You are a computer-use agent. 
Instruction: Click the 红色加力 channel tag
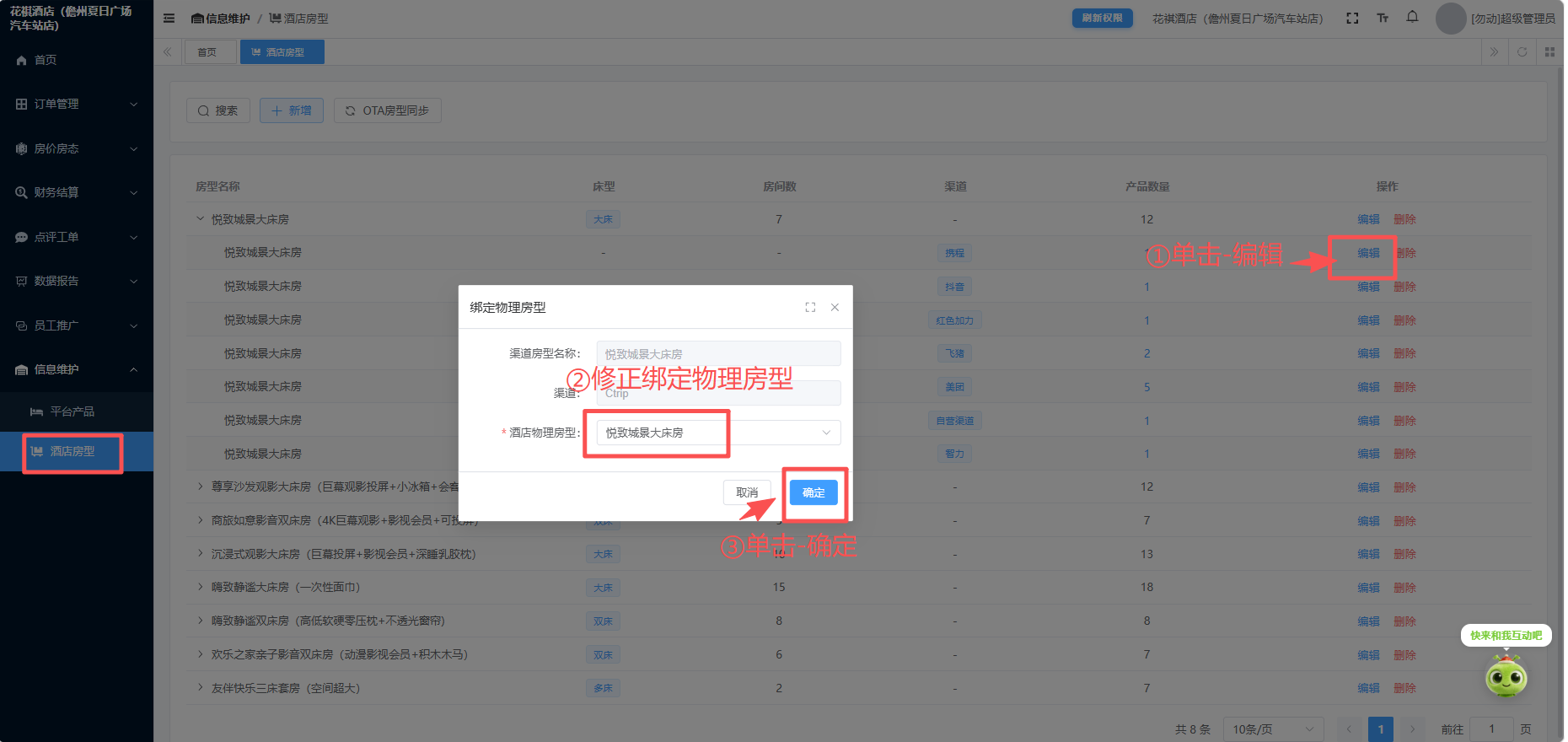coord(954,320)
